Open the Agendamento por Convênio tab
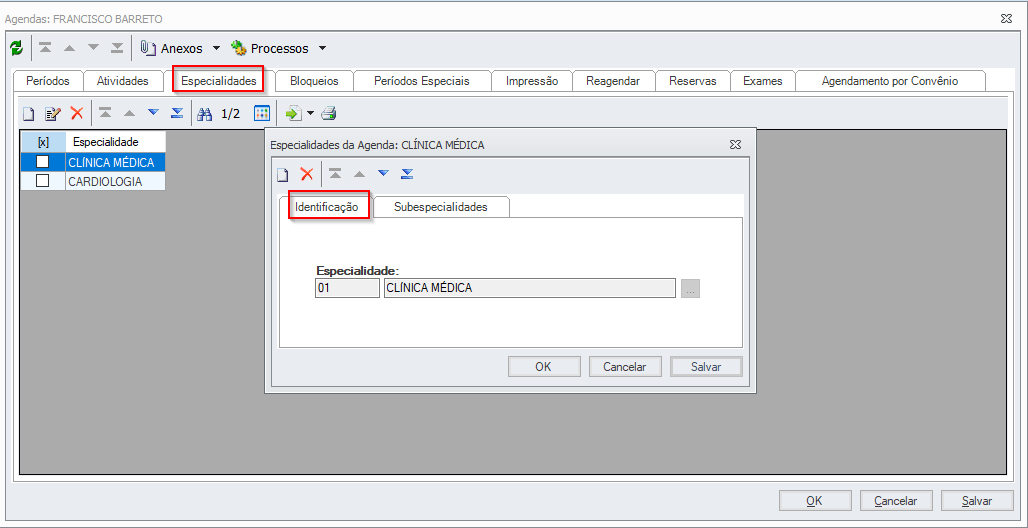Screen dimensions: 1028x528 pos(890,81)
